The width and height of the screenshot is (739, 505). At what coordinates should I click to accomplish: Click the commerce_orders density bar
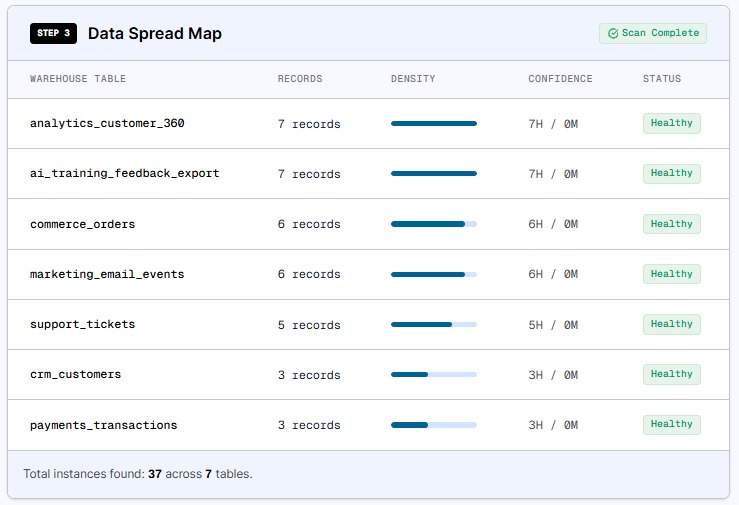[434, 224]
